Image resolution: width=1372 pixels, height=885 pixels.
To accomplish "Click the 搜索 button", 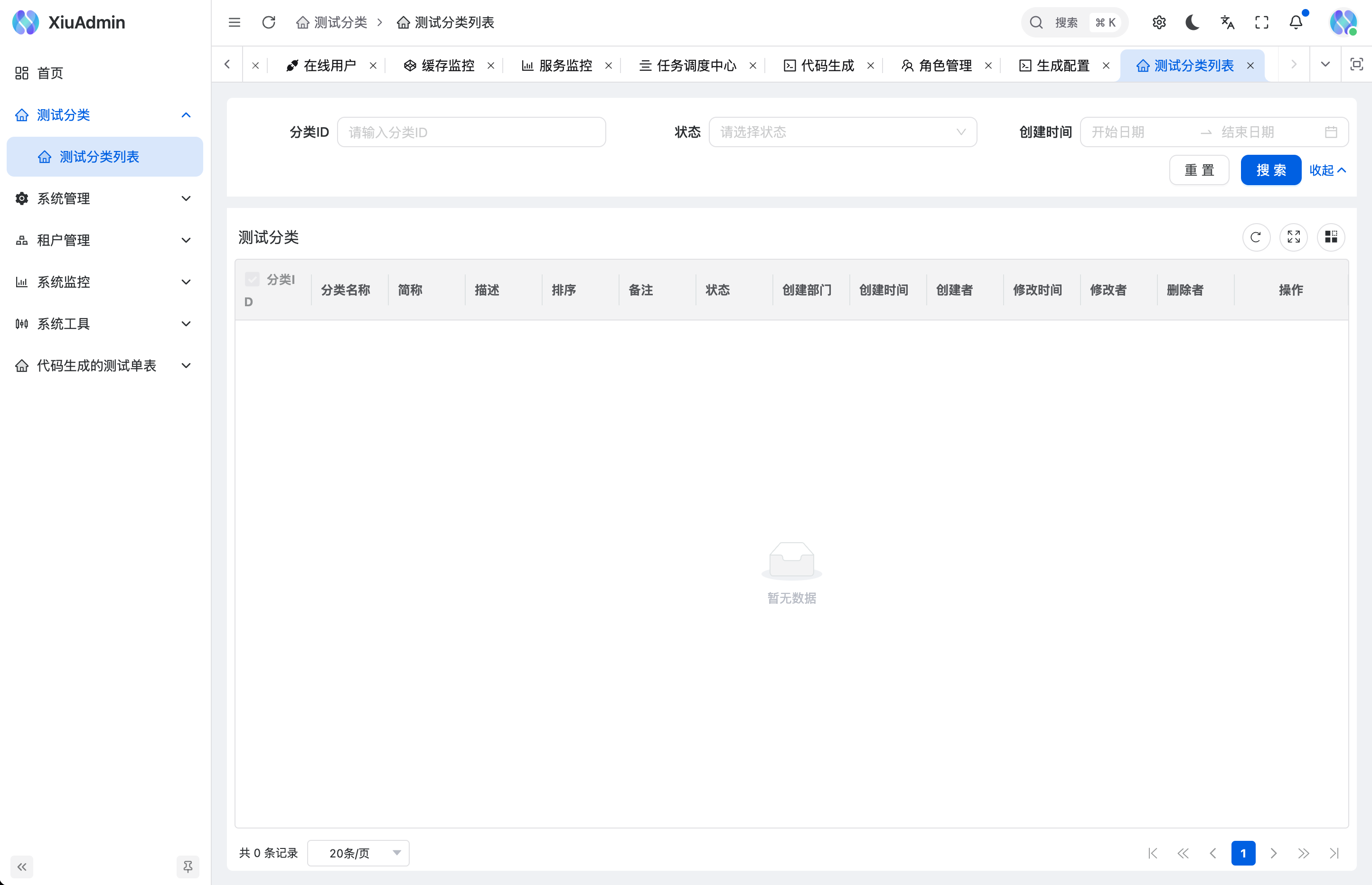I will tap(1270, 170).
